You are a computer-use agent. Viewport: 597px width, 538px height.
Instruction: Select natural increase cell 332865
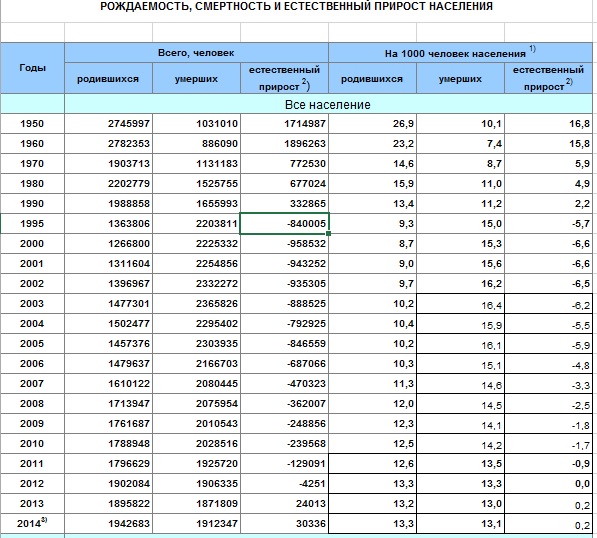pos(284,203)
